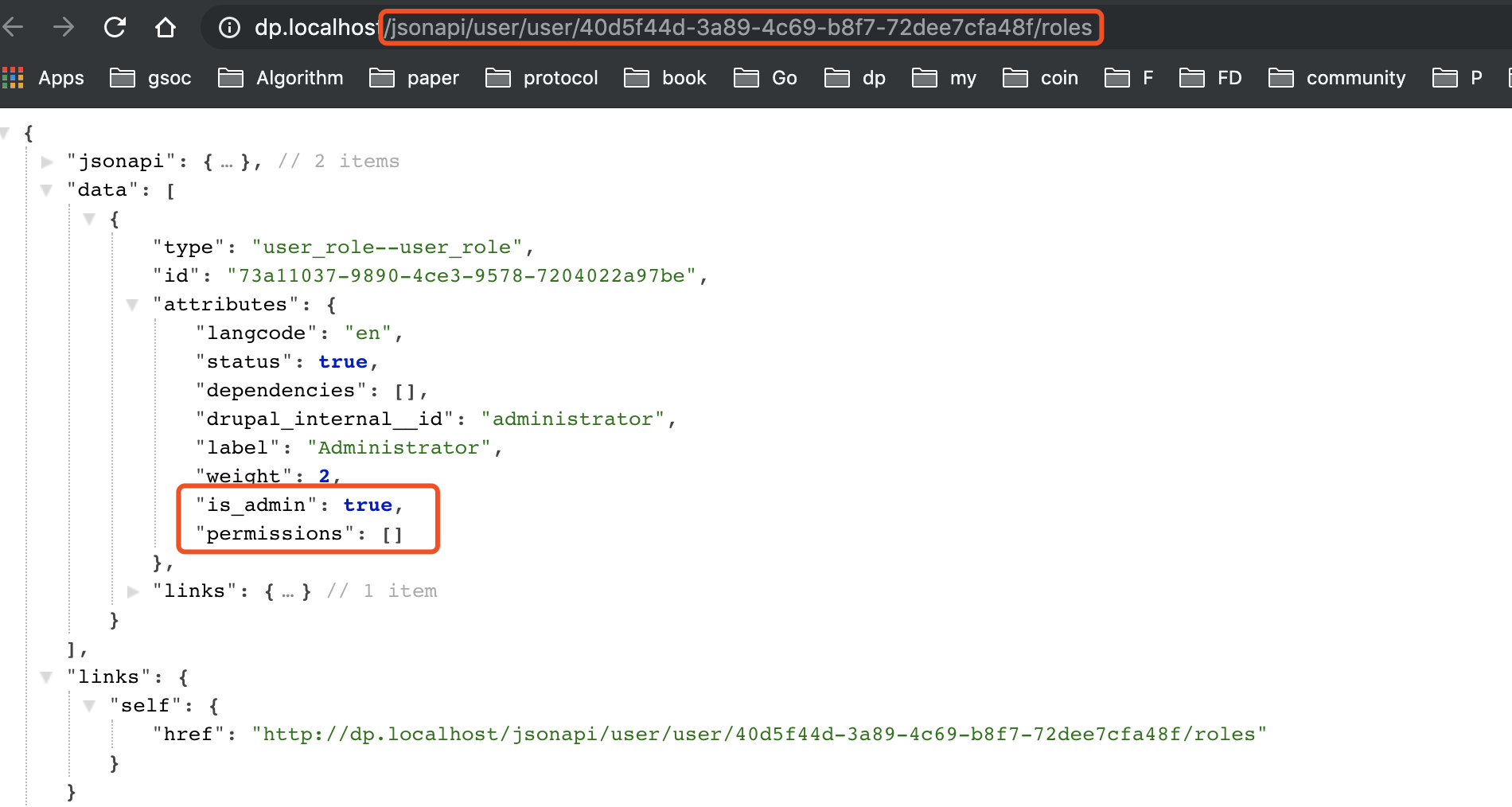View site information via the info icon
Viewport: 1512px width, 807px height.
click(x=229, y=28)
